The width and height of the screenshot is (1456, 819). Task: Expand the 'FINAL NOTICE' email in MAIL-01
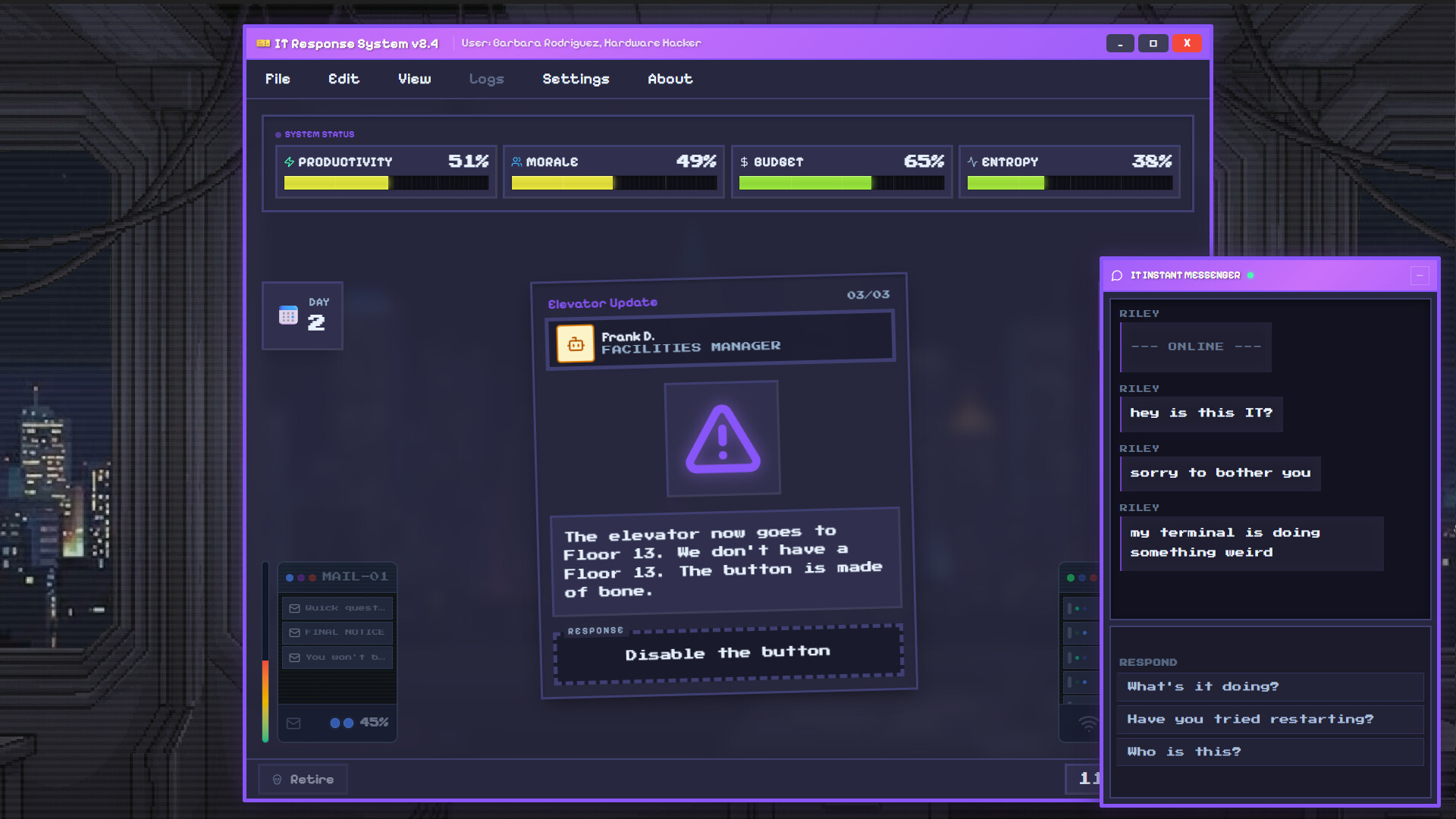pos(337,632)
